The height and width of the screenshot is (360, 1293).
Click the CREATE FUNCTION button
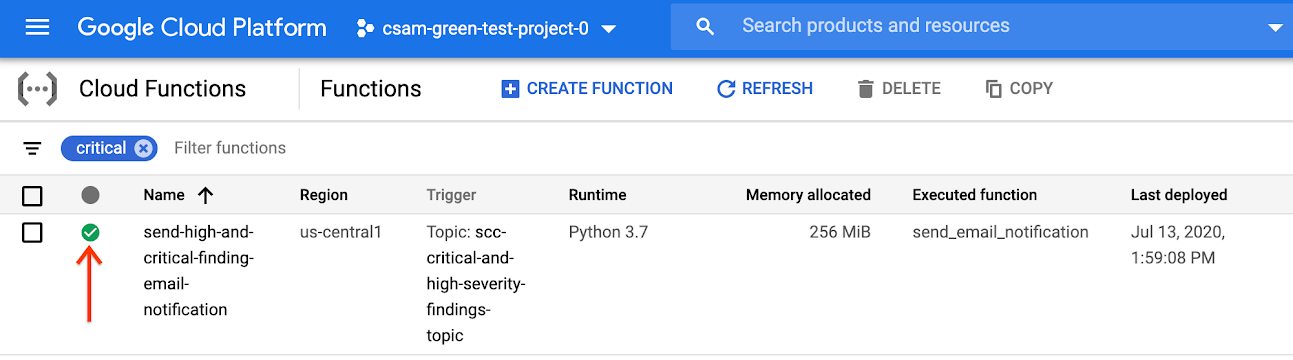tap(587, 89)
